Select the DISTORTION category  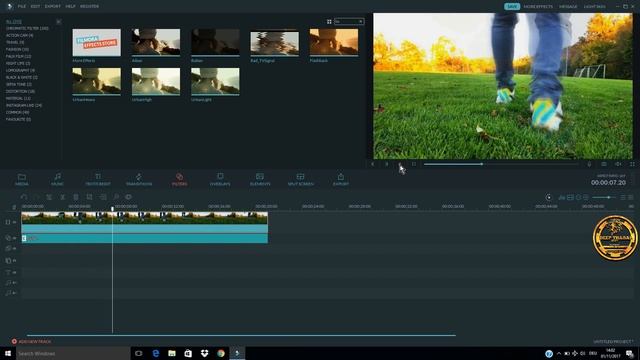pyautogui.click(x=20, y=91)
